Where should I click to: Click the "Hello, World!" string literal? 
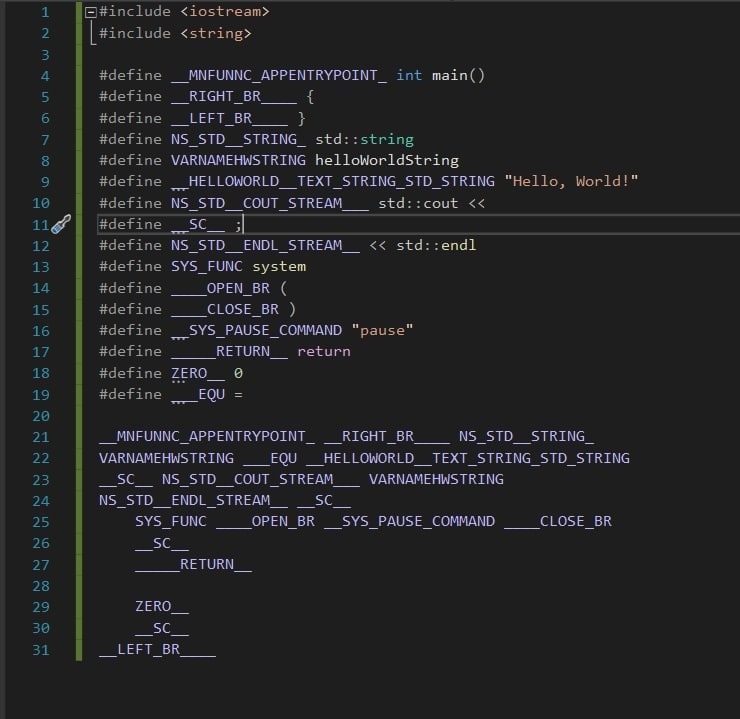click(571, 181)
